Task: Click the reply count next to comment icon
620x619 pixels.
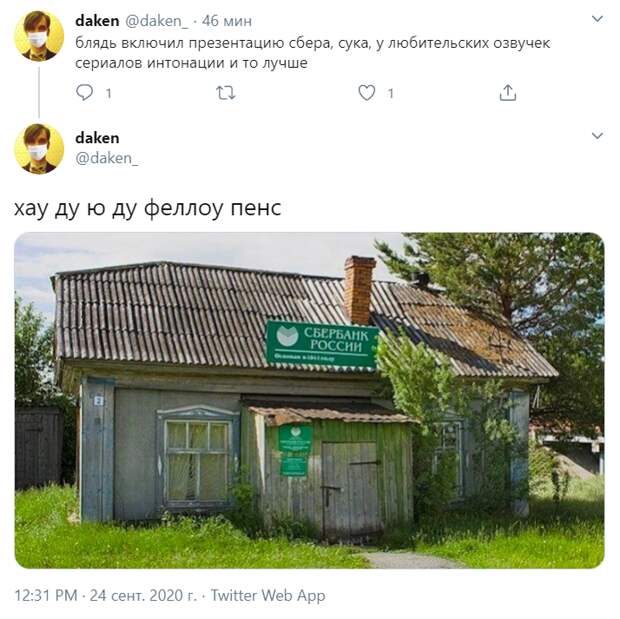Action: click(108, 93)
